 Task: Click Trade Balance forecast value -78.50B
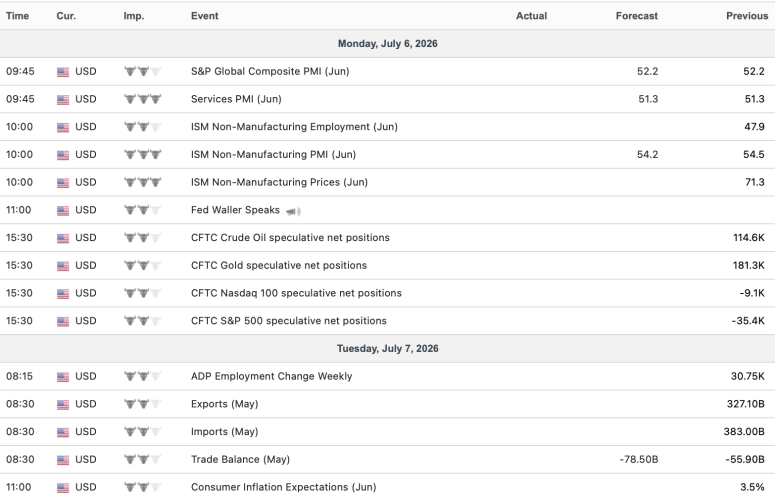tap(639, 459)
